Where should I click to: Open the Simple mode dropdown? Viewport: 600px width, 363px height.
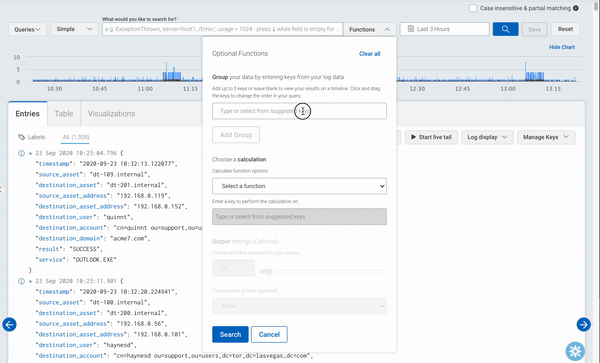point(75,29)
